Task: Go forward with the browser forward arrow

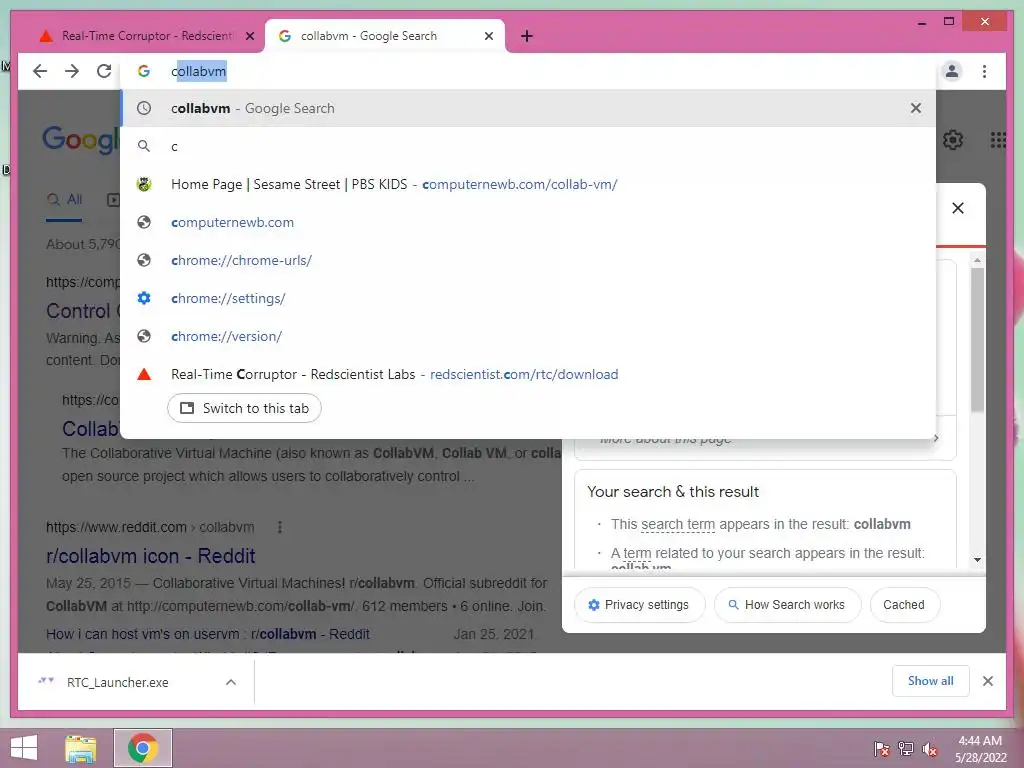Action: (72, 71)
